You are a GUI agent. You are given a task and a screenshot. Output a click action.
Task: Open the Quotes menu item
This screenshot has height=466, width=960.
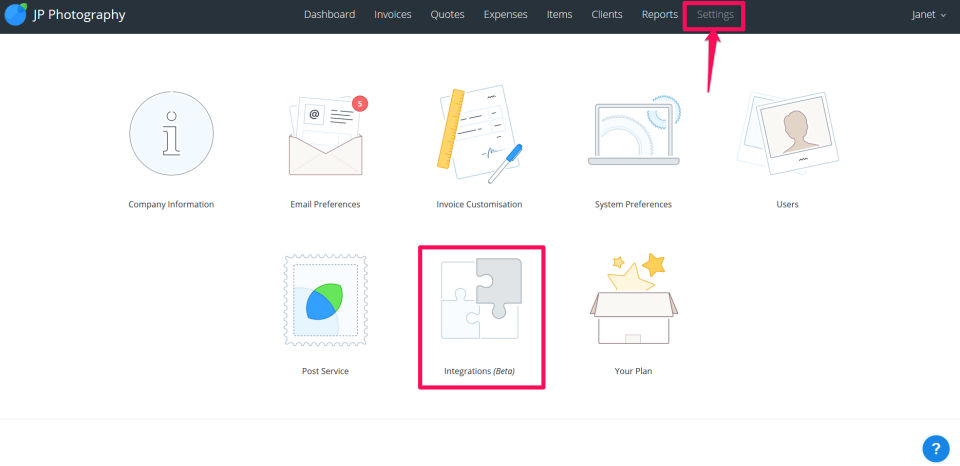tap(447, 15)
